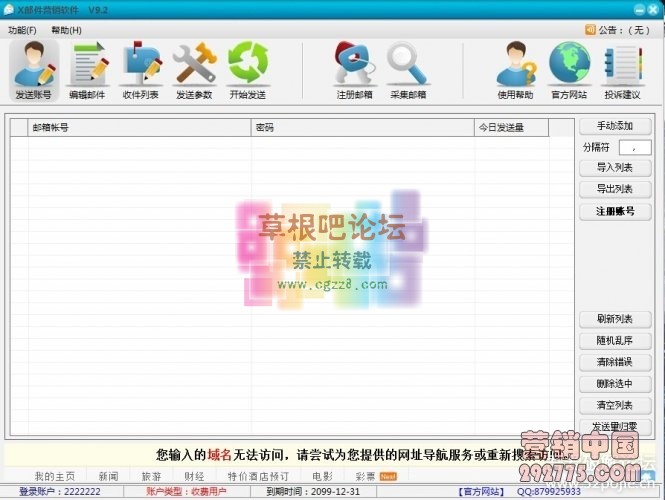
Task: Open the 编辑邮件 edit mail icon
Action: (x=87, y=70)
